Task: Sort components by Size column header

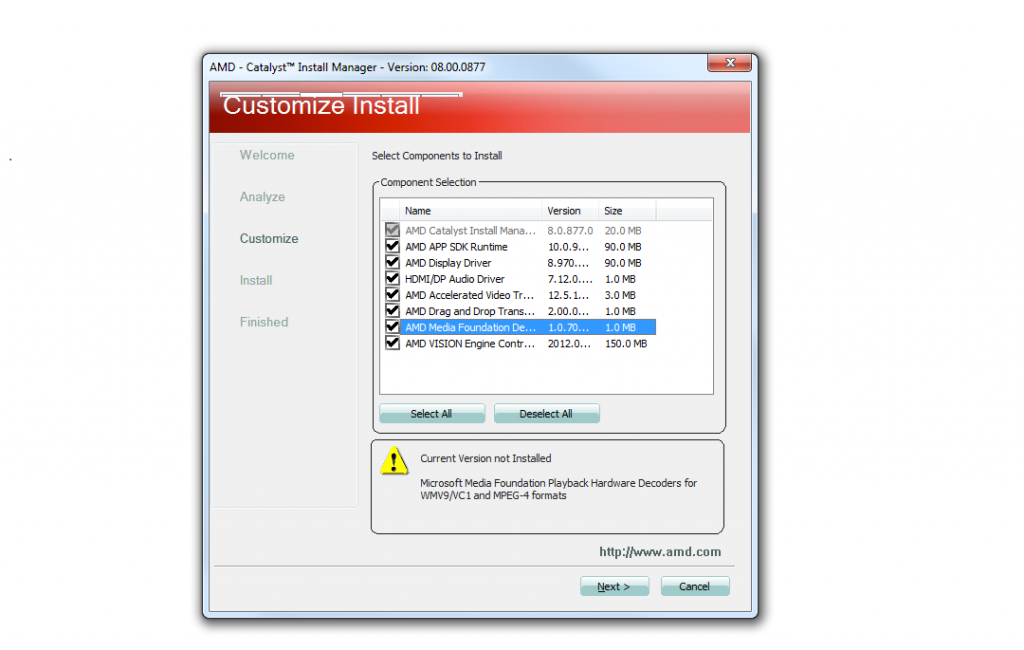Action: pos(627,210)
